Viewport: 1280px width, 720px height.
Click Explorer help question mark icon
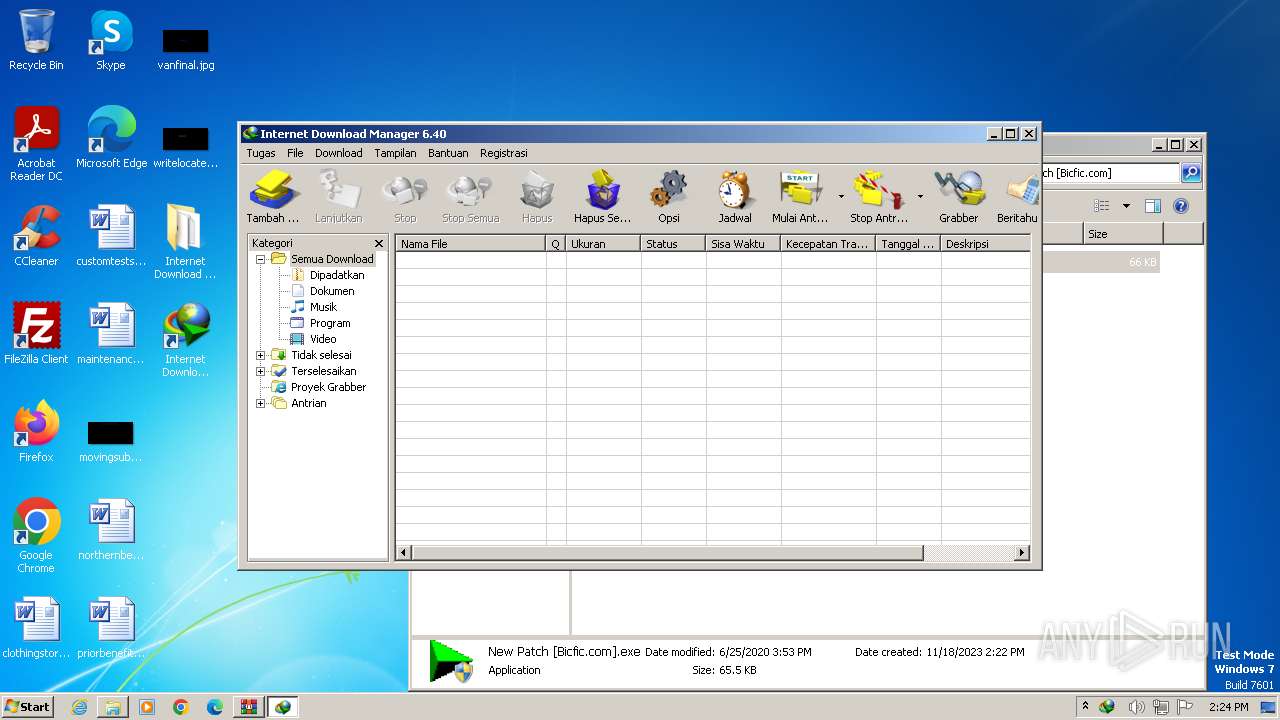[x=1181, y=206]
